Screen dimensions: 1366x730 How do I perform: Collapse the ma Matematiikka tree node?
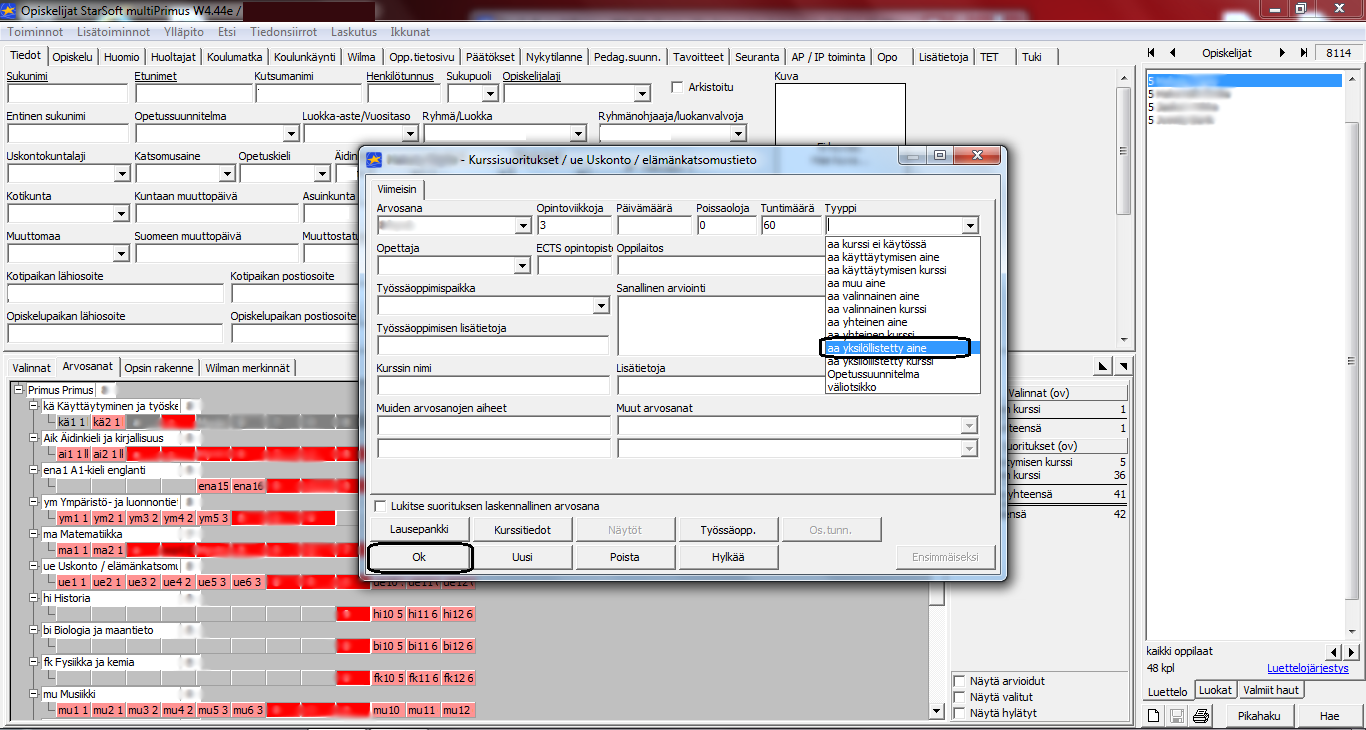point(34,534)
